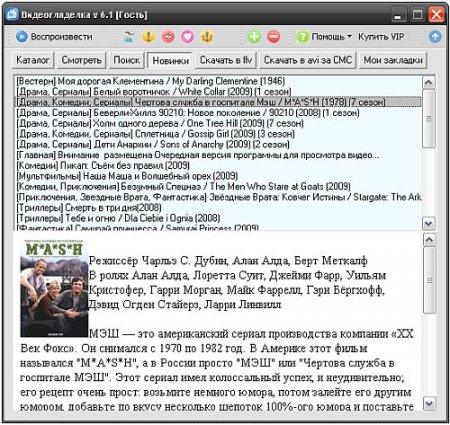Click the pink heart favorites icon
This screenshot has width=450, height=425.
point(188,36)
